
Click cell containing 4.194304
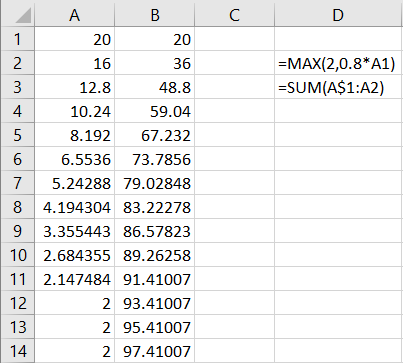(74, 207)
